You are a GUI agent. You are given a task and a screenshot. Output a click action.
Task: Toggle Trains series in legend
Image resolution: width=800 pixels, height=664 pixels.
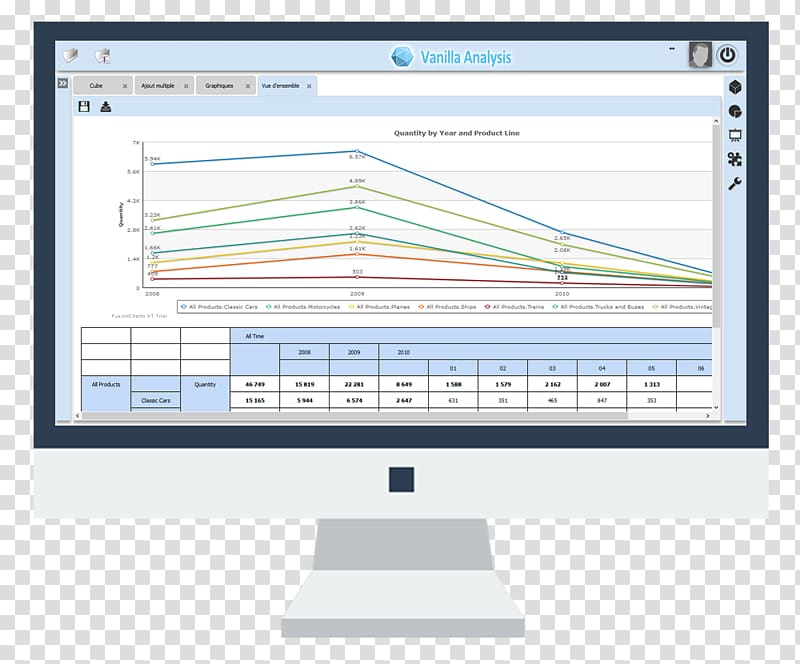tap(514, 307)
